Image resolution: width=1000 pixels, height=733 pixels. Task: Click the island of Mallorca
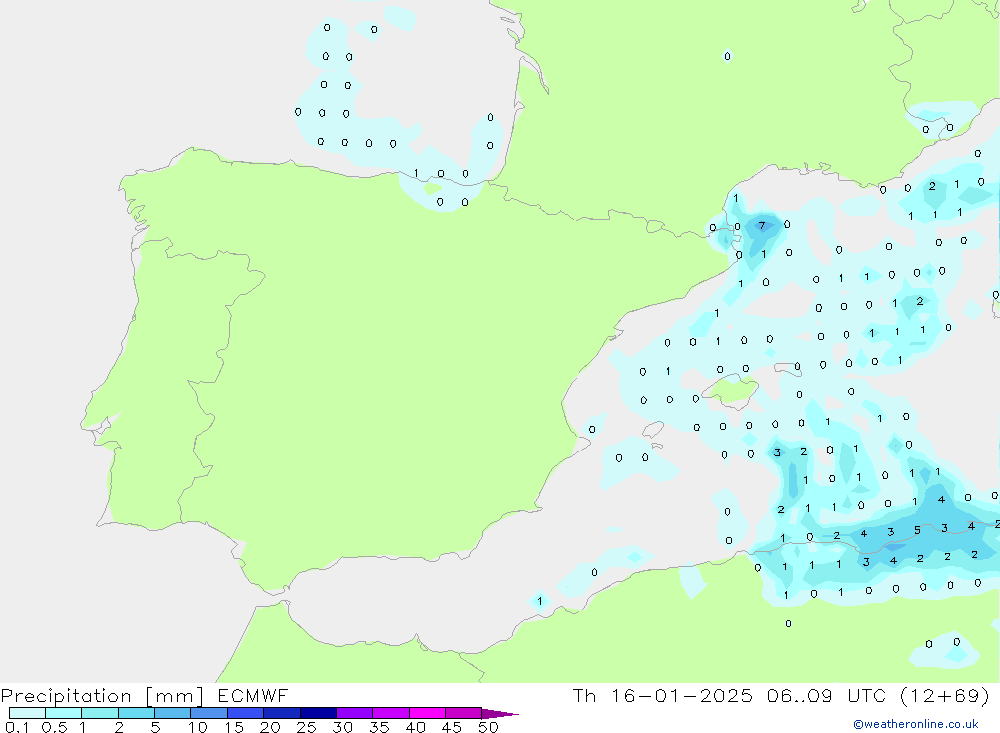tap(734, 392)
